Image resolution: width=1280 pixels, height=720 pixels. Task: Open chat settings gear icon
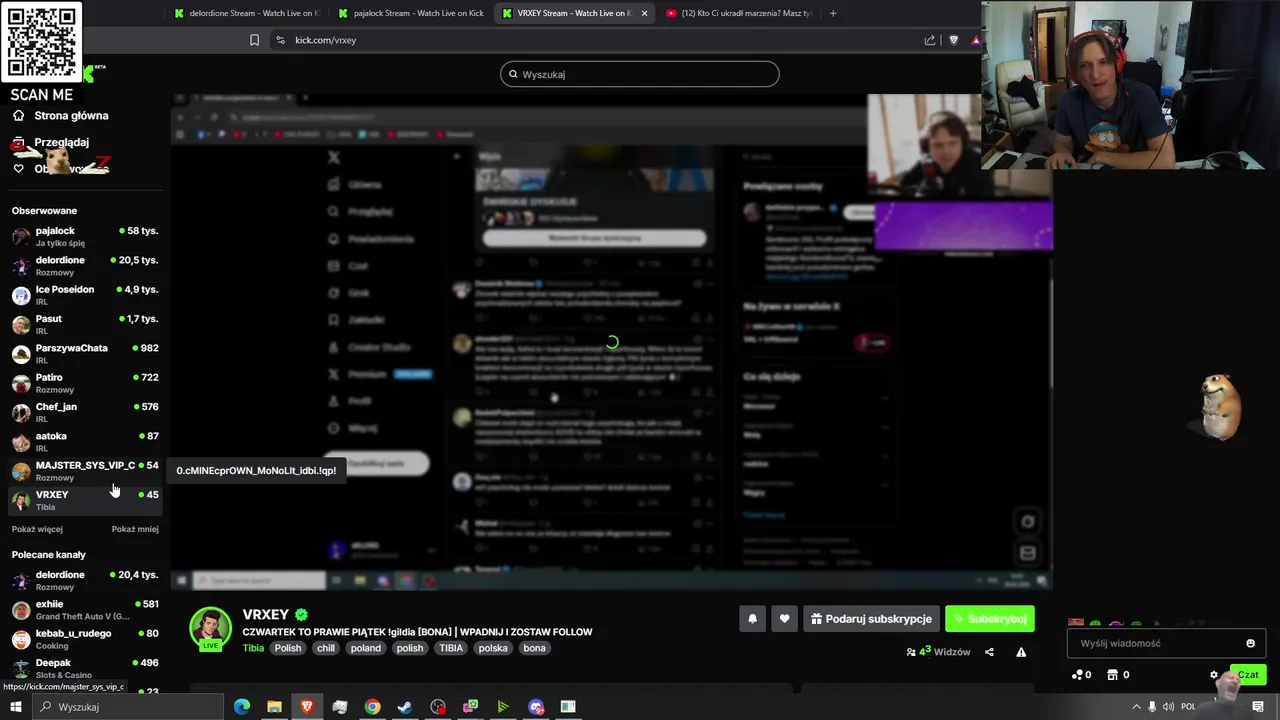[x=1214, y=675]
